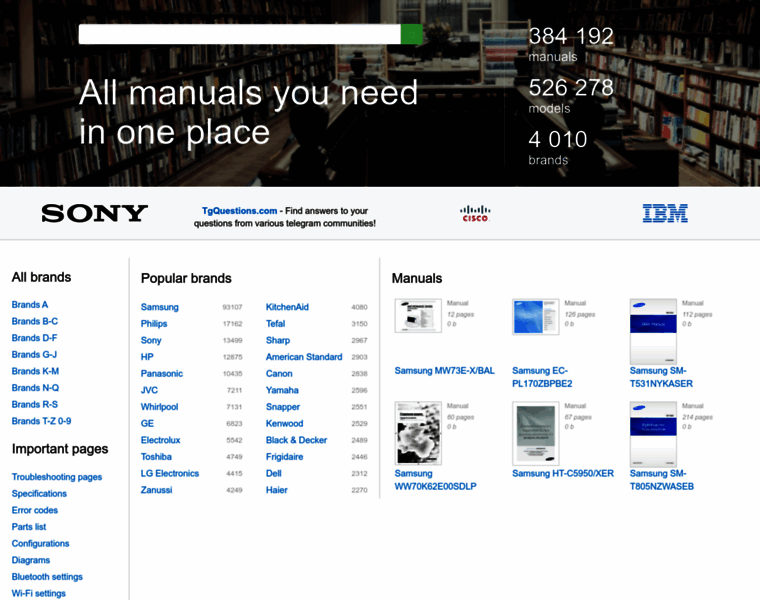Viewport: 760px width, 600px height.
Task: Visit the TgQuestions.com link
Action: pos(239,211)
